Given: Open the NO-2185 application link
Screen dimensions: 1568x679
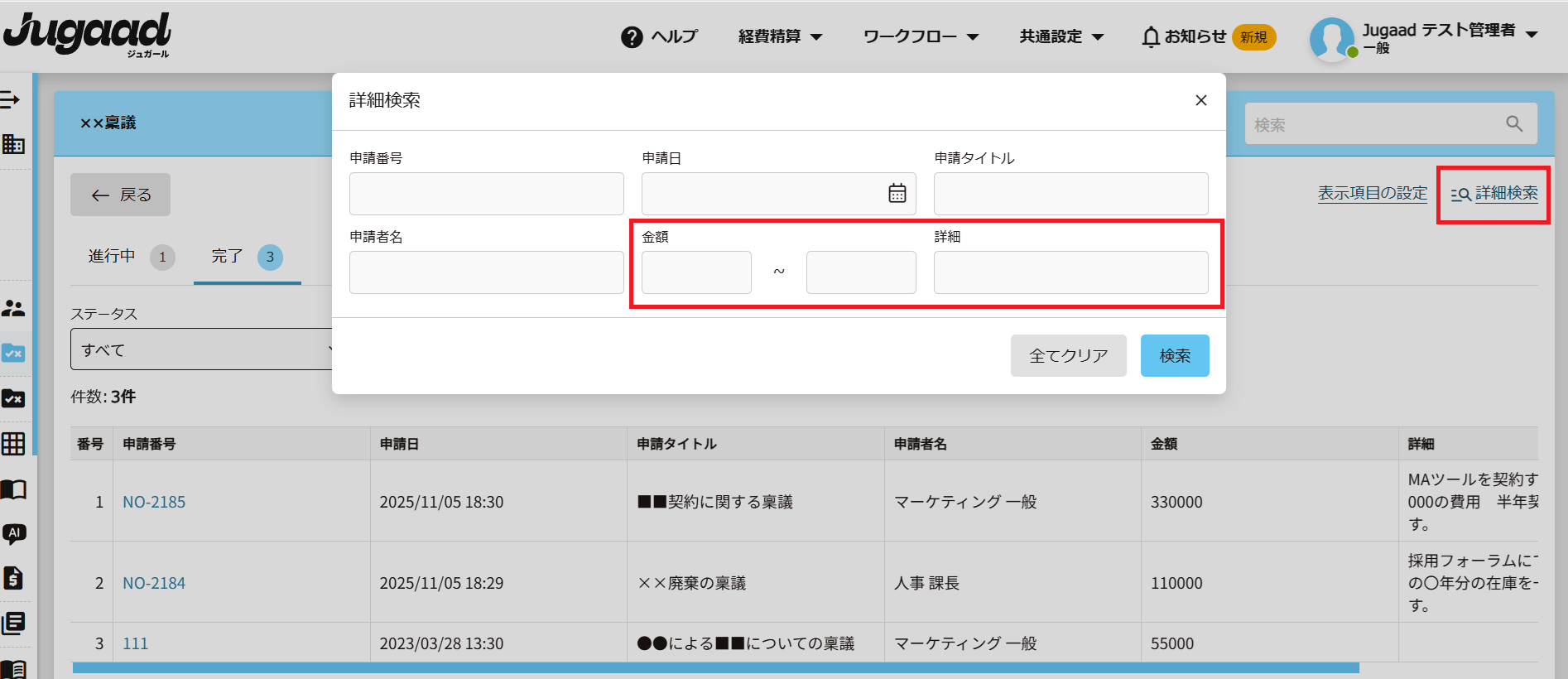Looking at the screenshot, I should (x=154, y=502).
